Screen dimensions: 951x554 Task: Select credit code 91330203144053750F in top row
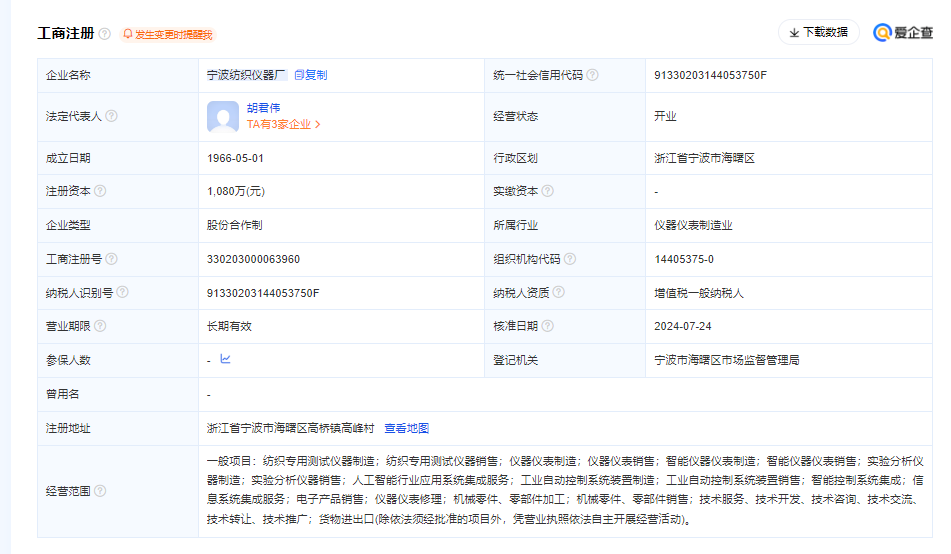click(710, 75)
